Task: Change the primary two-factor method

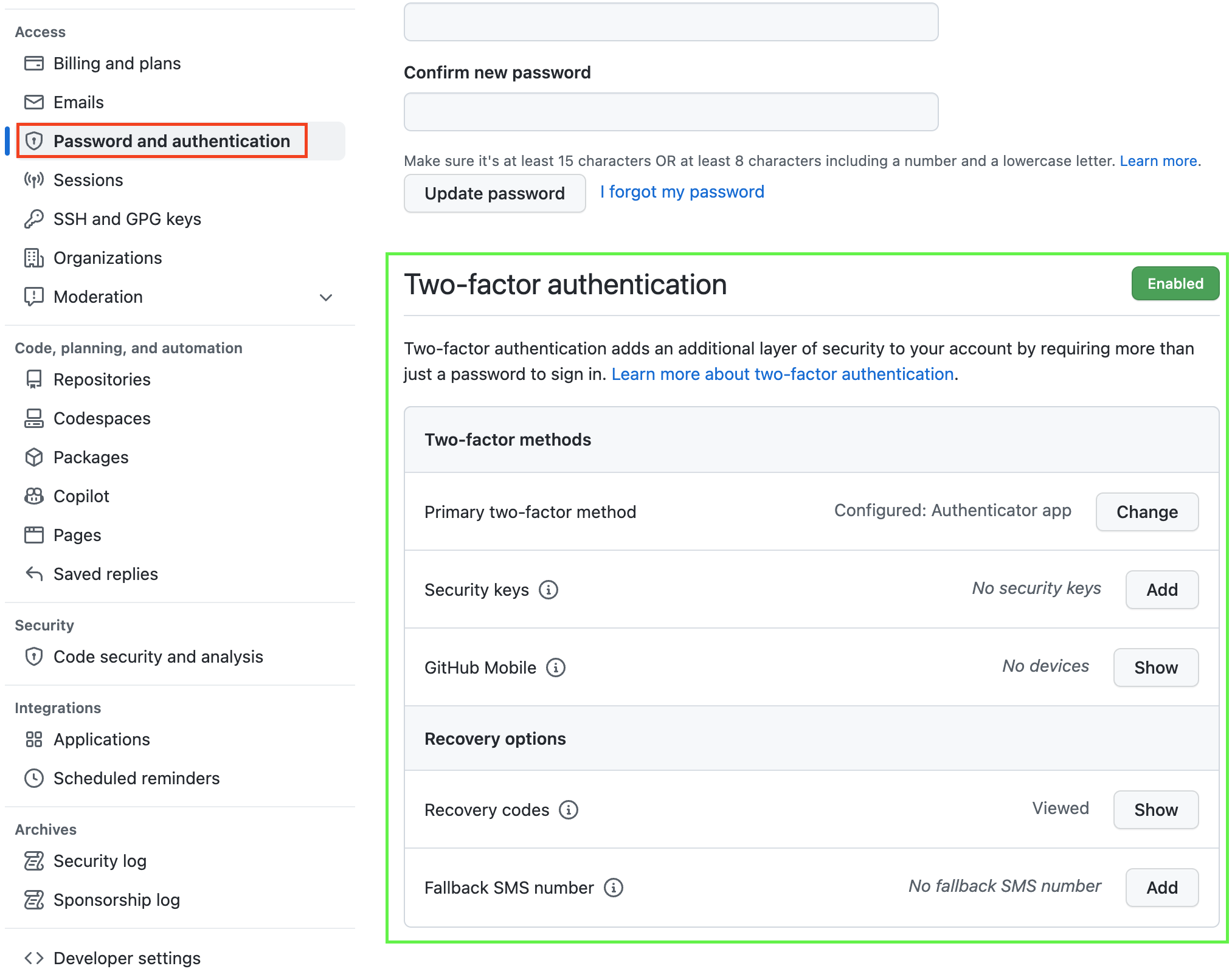Action: [x=1146, y=512]
